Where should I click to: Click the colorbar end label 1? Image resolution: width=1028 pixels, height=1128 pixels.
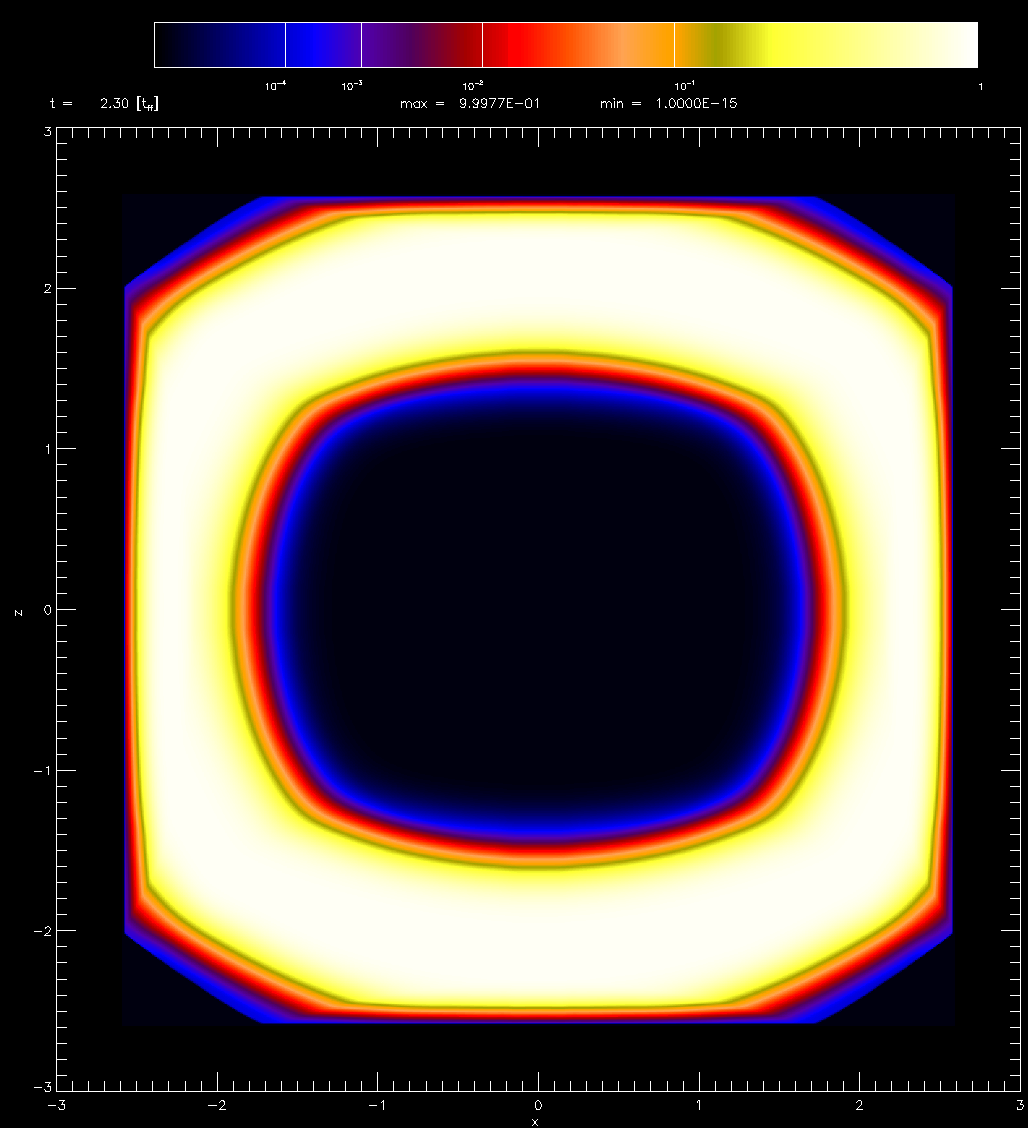click(980, 87)
